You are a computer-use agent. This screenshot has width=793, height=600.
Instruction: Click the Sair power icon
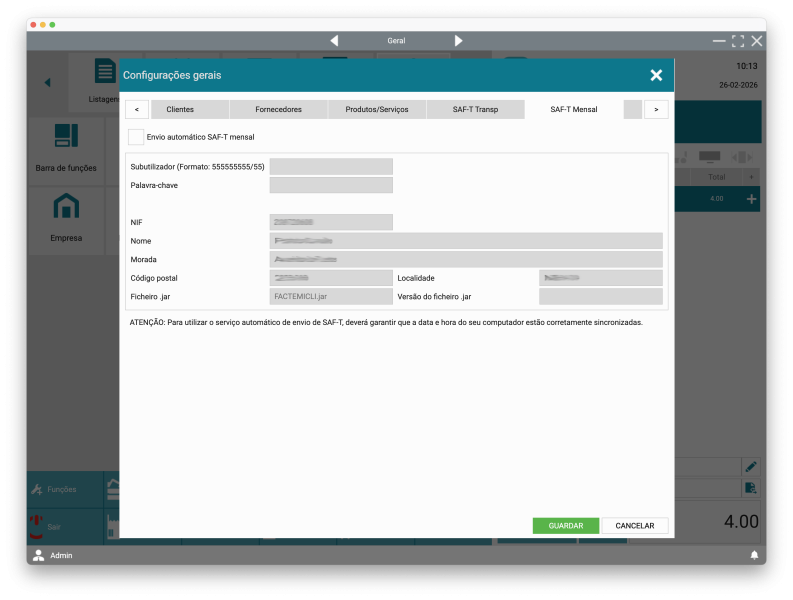point(36,525)
